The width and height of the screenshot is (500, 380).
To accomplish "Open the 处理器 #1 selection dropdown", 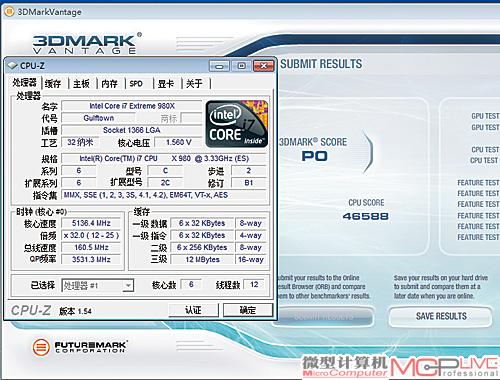I will pos(128,285).
